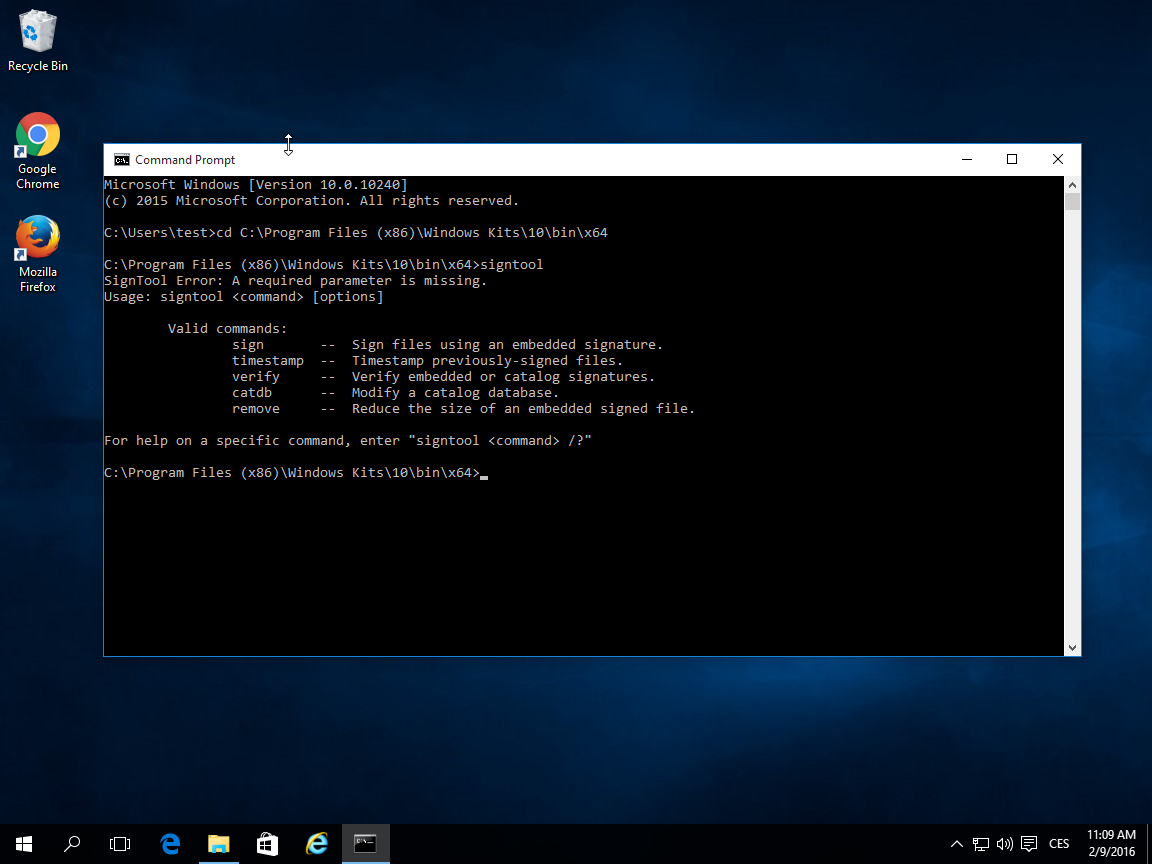The height and width of the screenshot is (864, 1152).
Task: Select the Mozilla Firefox desktop shortcut
Action: [37, 252]
